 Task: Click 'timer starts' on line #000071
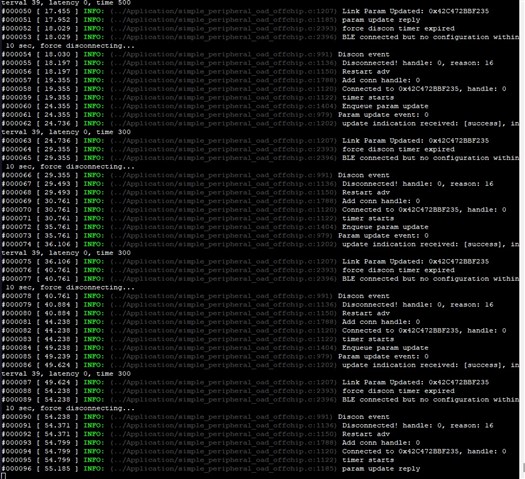368,219
